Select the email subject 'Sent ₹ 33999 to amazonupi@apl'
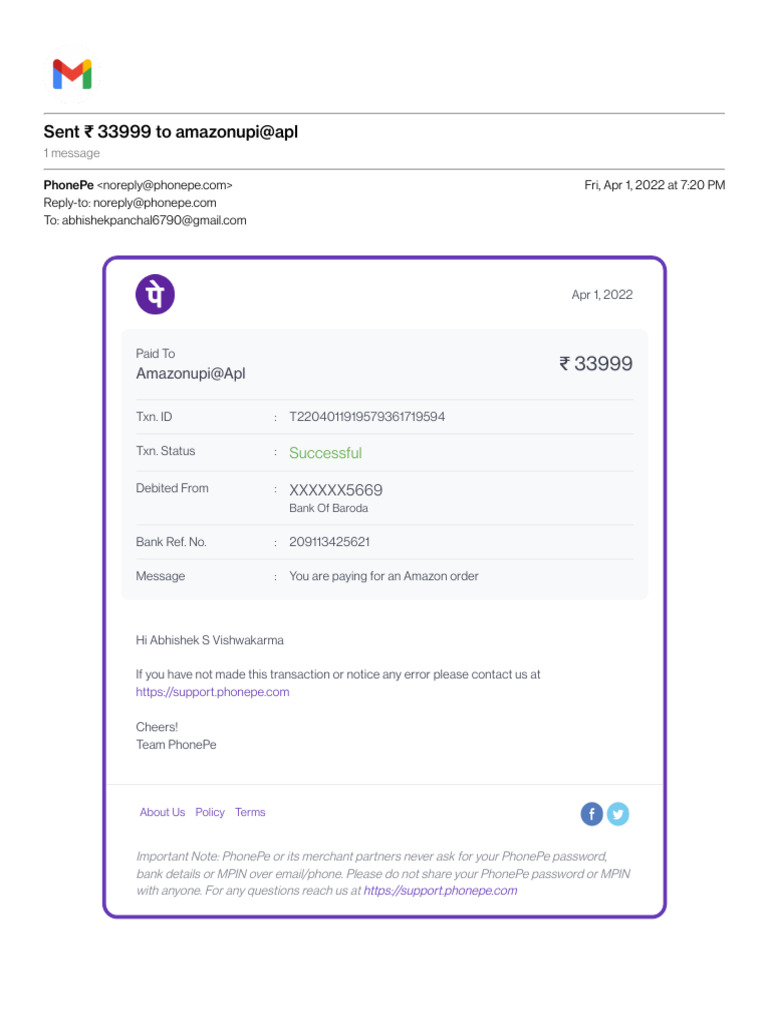Image resolution: width=768 pixels, height=1024 pixels. tap(170, 131)
